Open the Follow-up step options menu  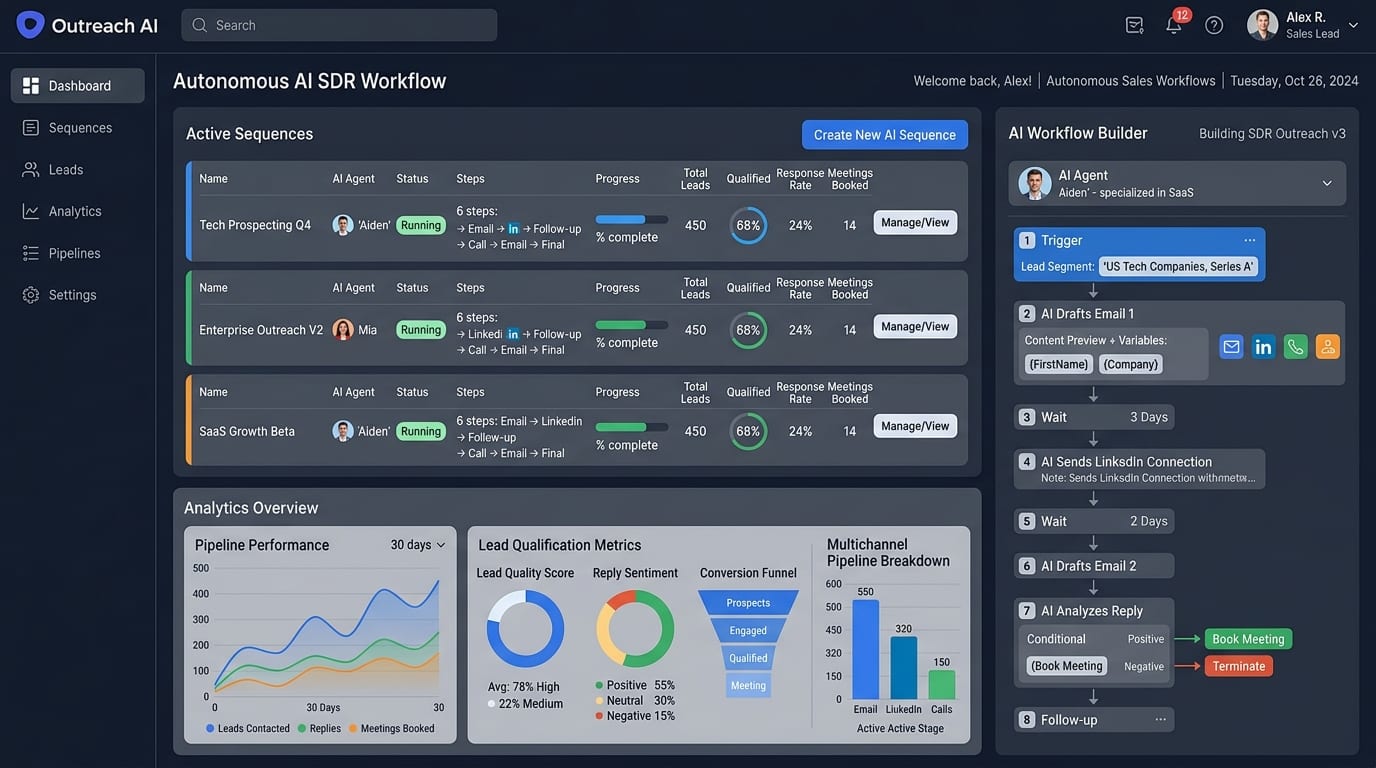pos(1161,720)
